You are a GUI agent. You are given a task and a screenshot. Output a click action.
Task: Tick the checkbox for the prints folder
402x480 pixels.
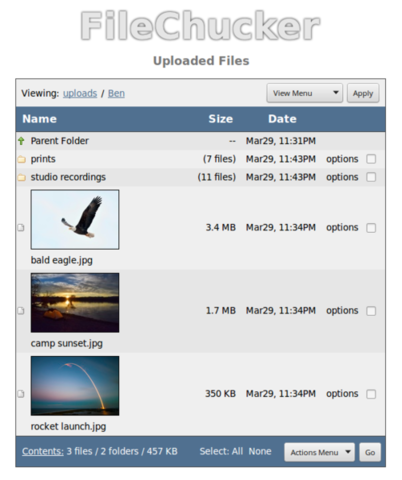point(371,159)
